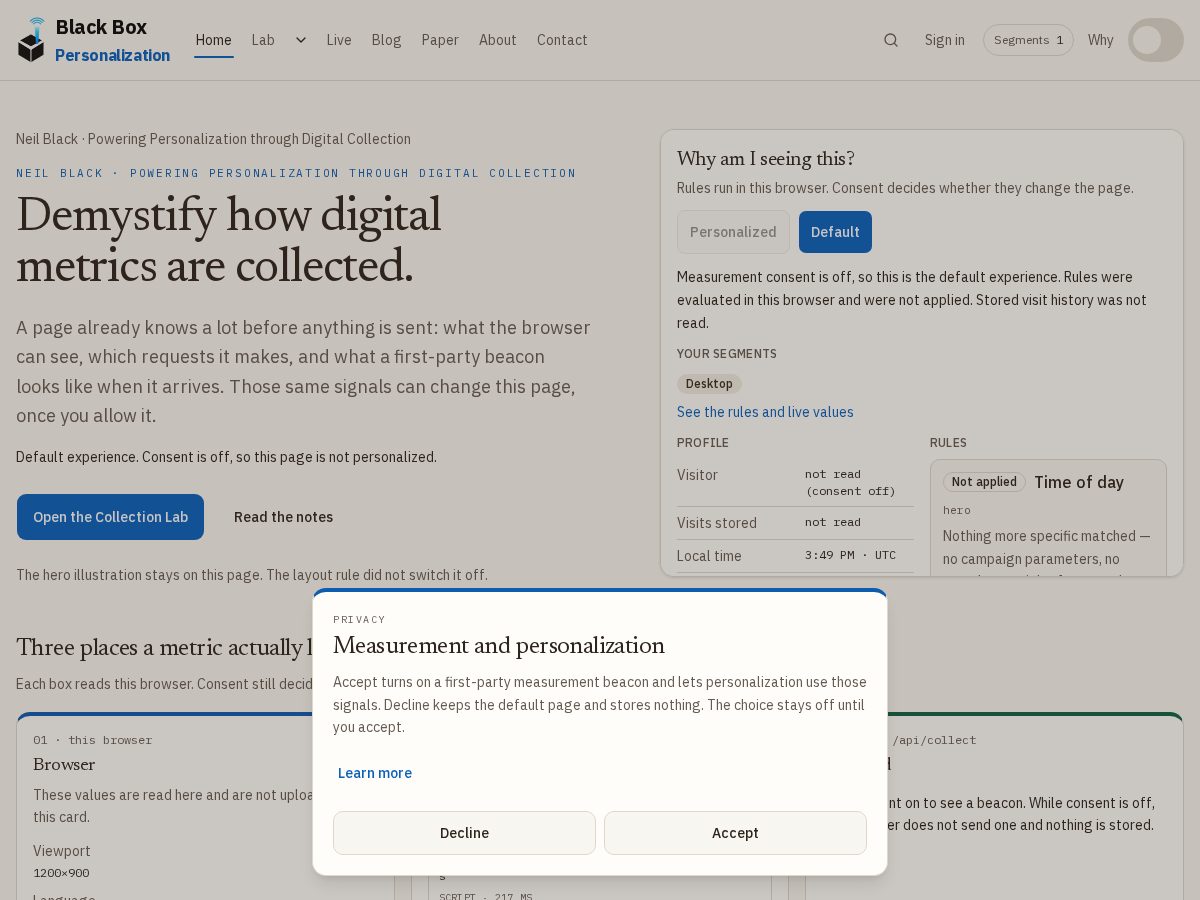Image resolution: width=1200 pixels, height=900 pixels.
Task: Click the "Not applied" rule badge
Action: [x=984, y=482]
